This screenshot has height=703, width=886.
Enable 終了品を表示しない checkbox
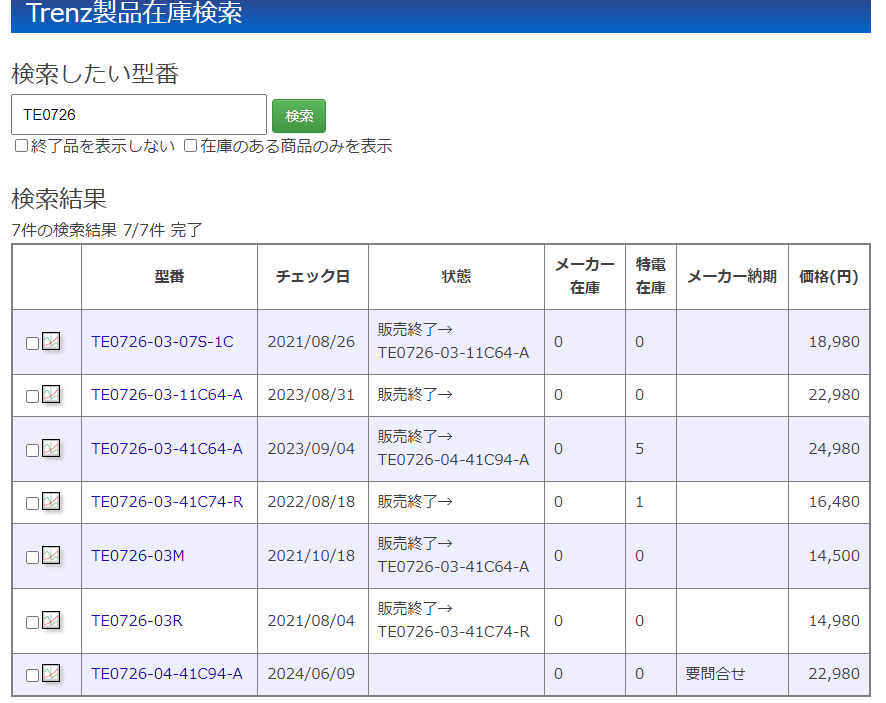[x=22, y=146]
